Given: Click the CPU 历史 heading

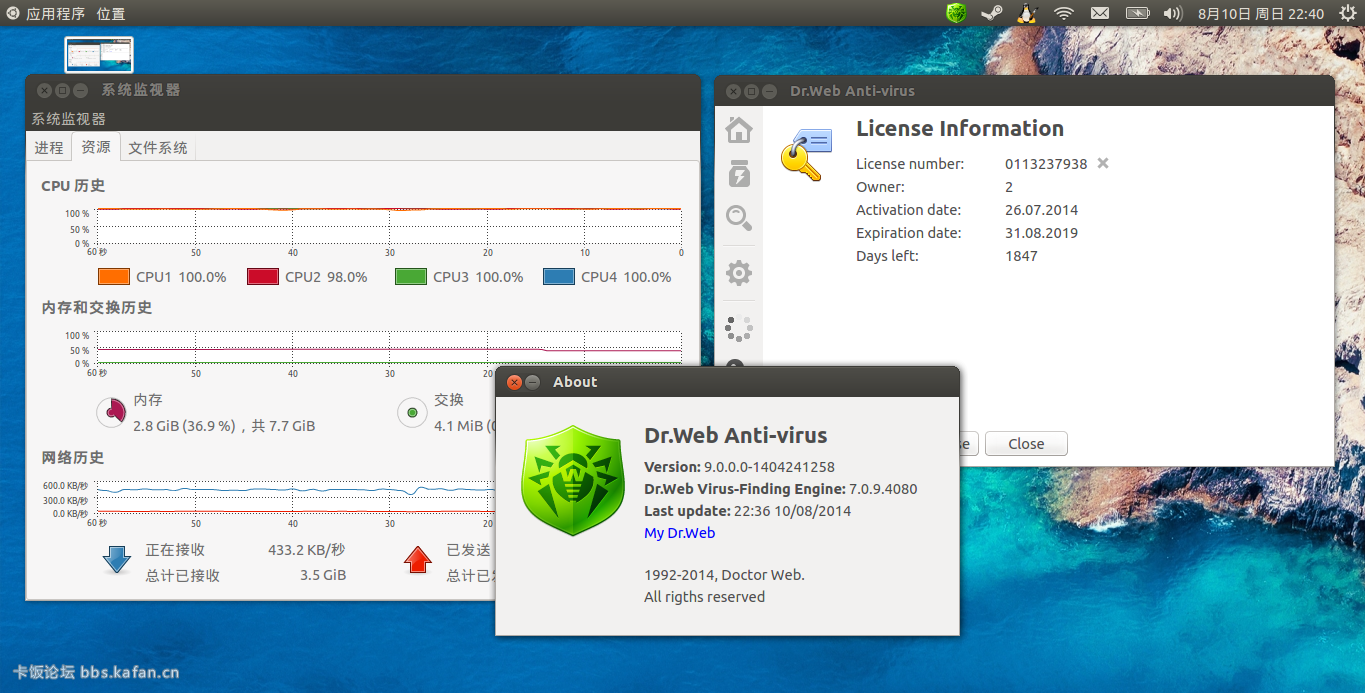Looking at the screenshot, I should [x=73, y=186].
